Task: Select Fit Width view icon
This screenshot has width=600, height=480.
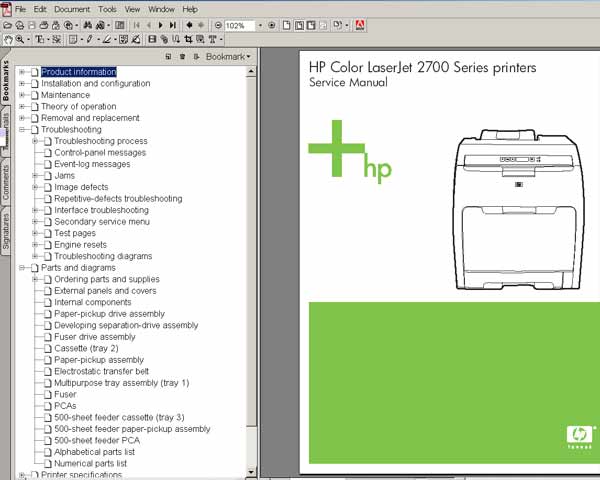Action: pos(311,26)
